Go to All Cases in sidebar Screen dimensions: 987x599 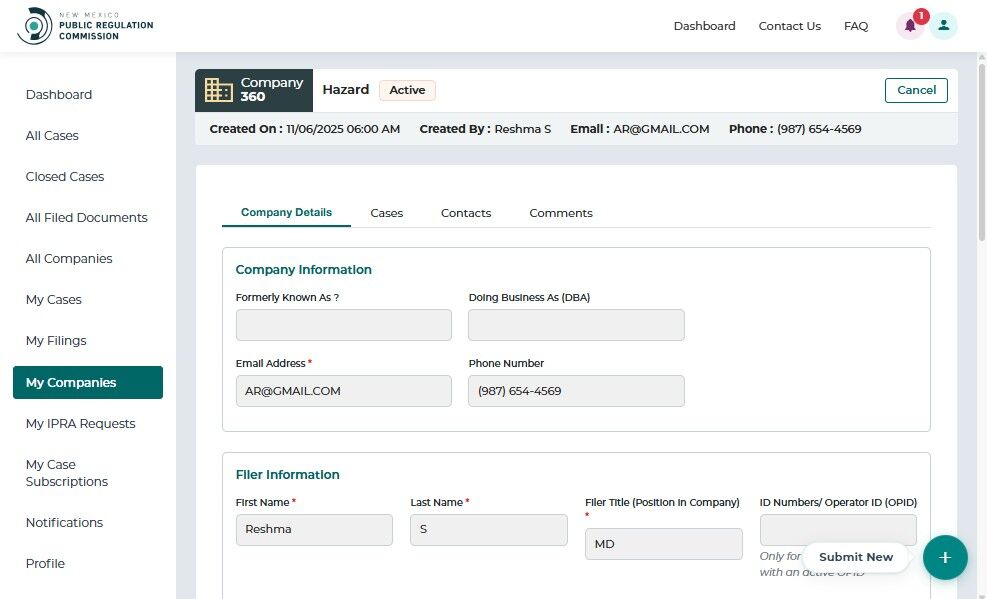pyautogui.click(x=52, y=136)
